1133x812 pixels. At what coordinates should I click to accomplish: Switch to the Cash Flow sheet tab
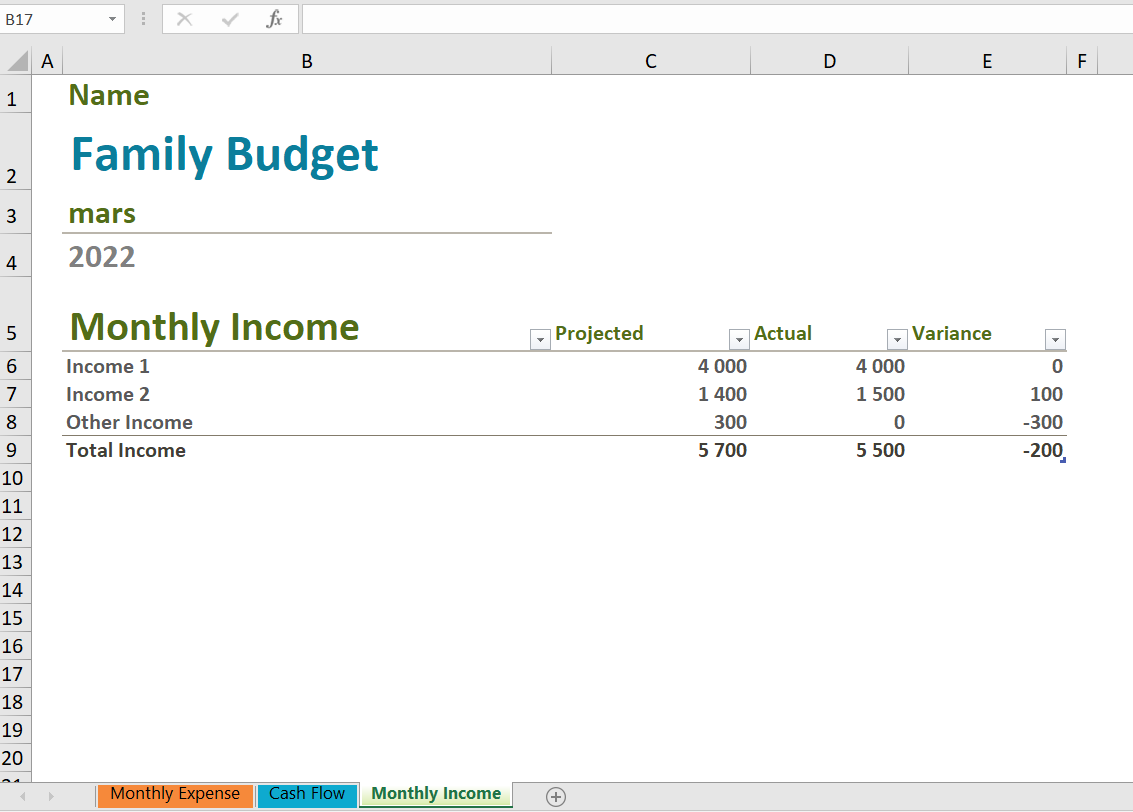coord(307,794)
